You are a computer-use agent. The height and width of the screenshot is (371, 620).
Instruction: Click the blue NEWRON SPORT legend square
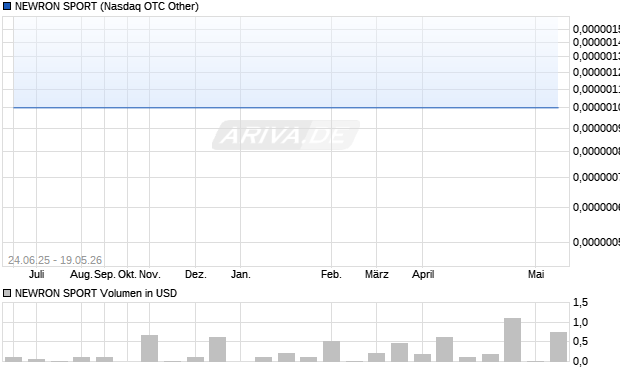point(7,6)
